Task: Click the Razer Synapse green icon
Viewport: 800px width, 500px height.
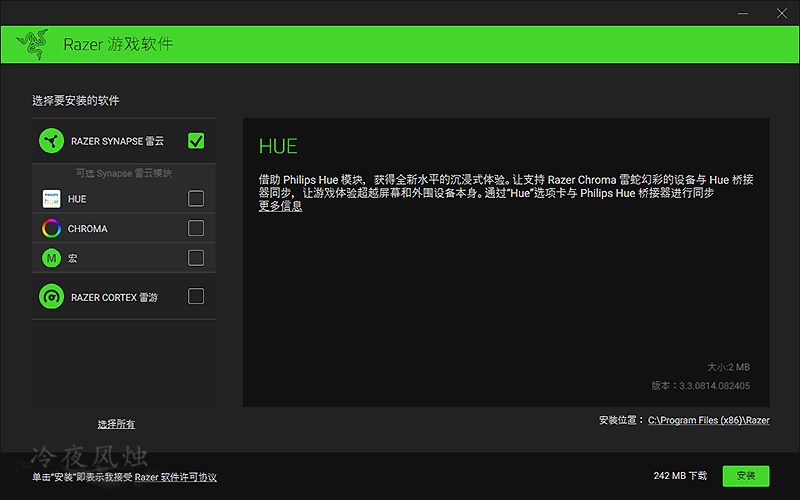Action: coord(52,141)
